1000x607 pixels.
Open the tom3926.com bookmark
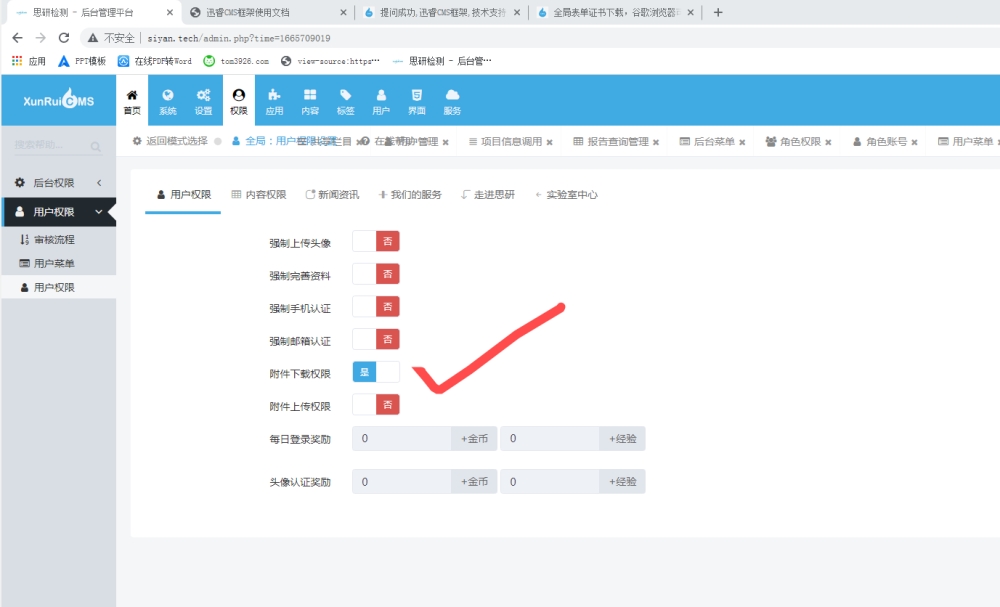point(236,61)
